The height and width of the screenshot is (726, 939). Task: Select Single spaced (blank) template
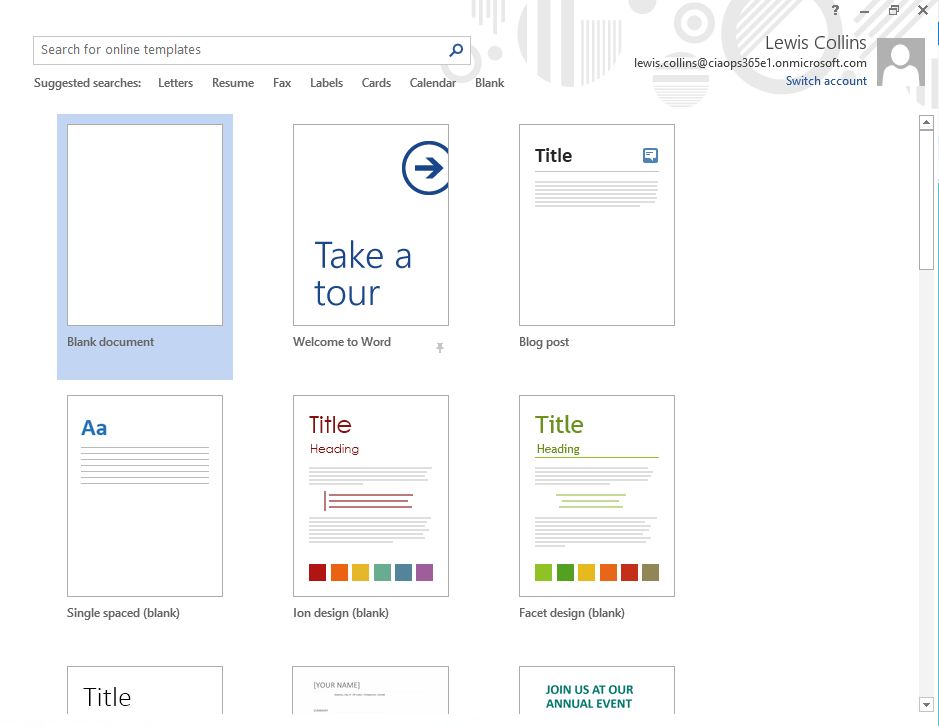tap(145, 496)
